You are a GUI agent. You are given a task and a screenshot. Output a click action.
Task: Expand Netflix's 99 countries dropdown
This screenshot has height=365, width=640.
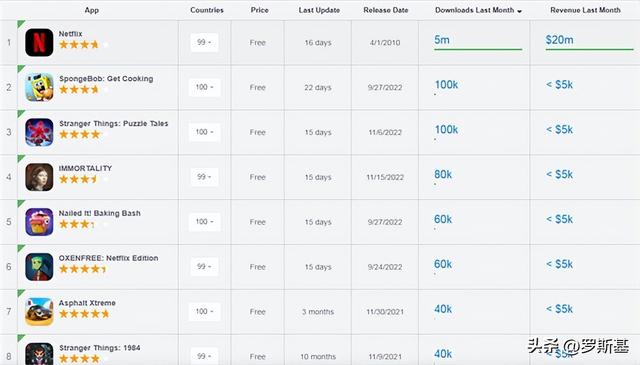pyautogui.click(x=204, y=42)
